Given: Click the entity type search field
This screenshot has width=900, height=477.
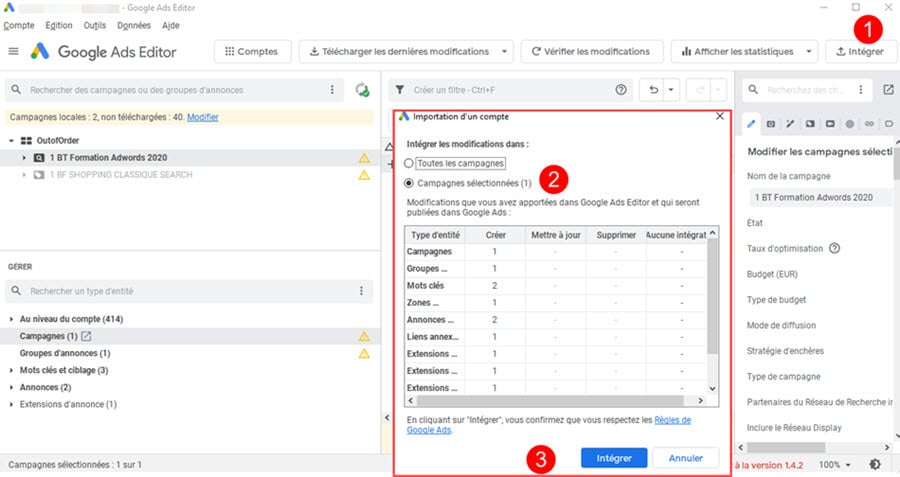Looking at the screenshot, I should point(189,292).
